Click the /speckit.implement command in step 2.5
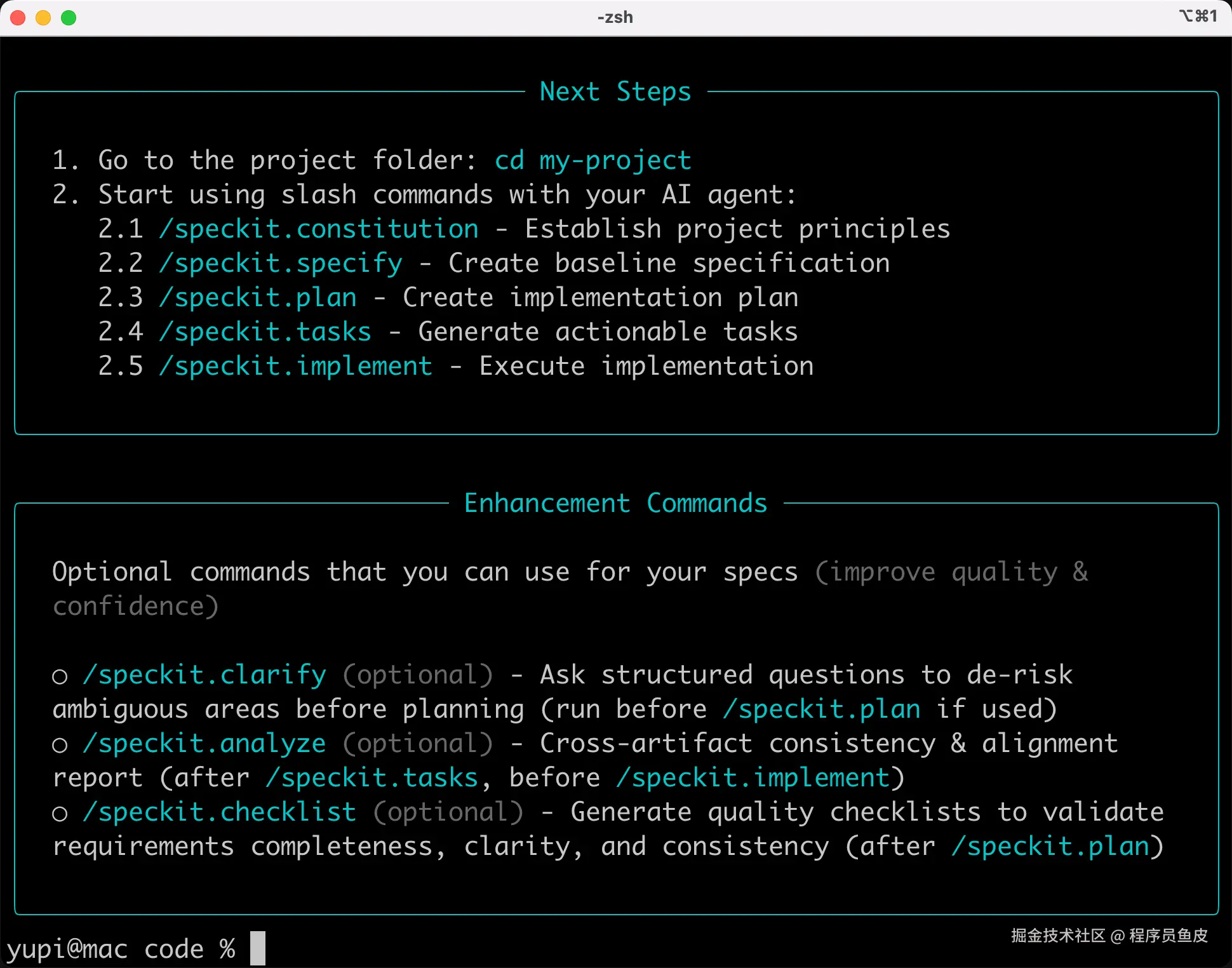The height and width of the screenshot is (968, 1232). click(x=296, y=366)
